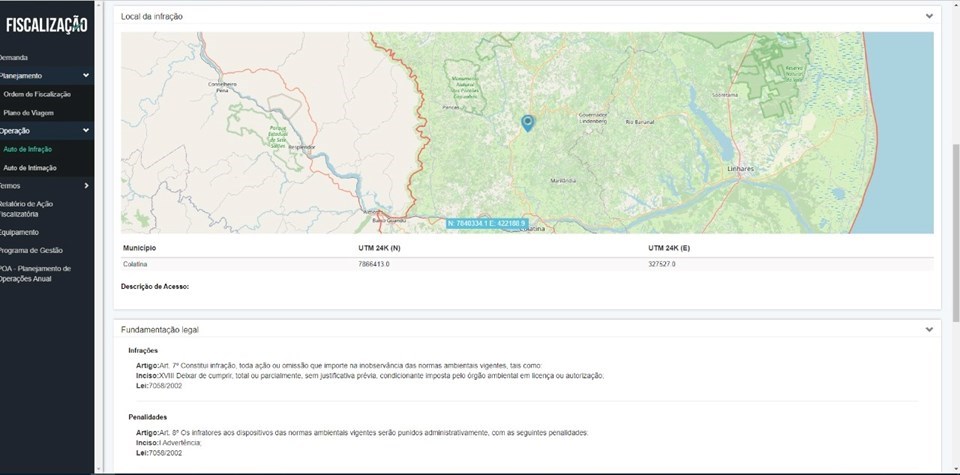Open Ordem de Fiscalização menu item
Screen dimensions: 960x475
pyautogui.click(x=37, y=94)
